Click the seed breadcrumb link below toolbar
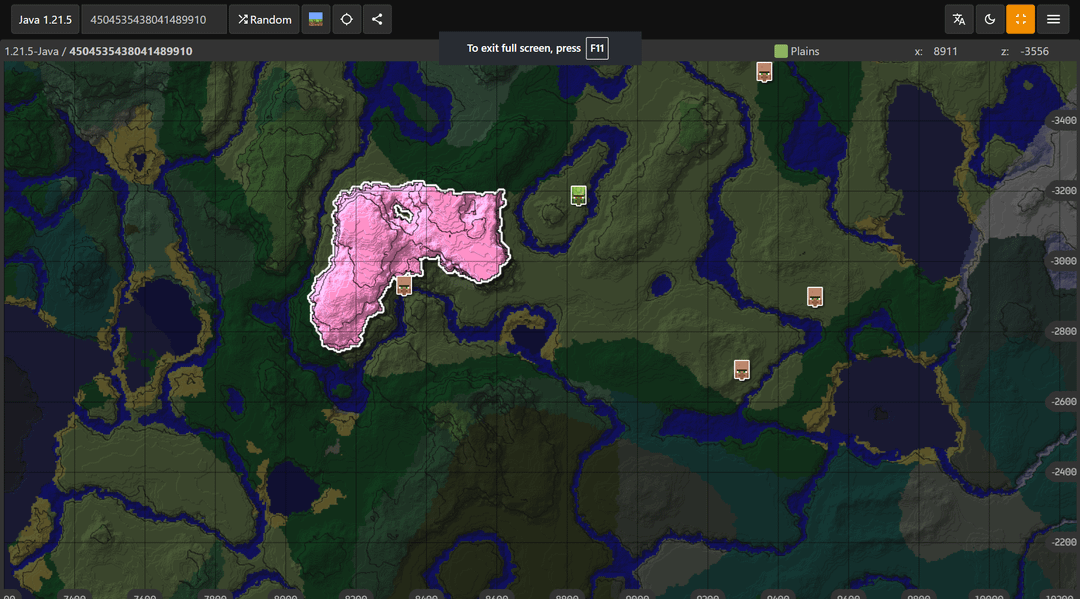This screenshot has height=599, width=1080. click(130, 51)
